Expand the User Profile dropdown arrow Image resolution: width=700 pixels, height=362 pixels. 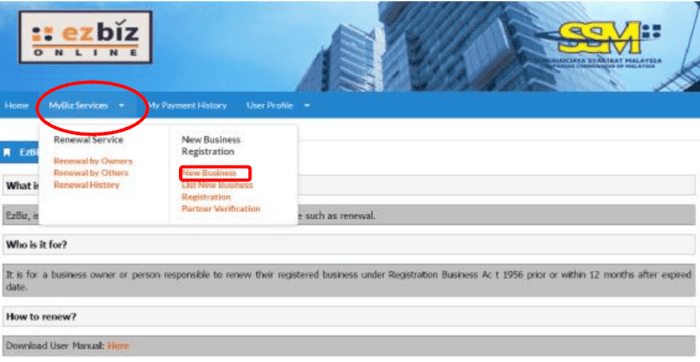(307, 106)
